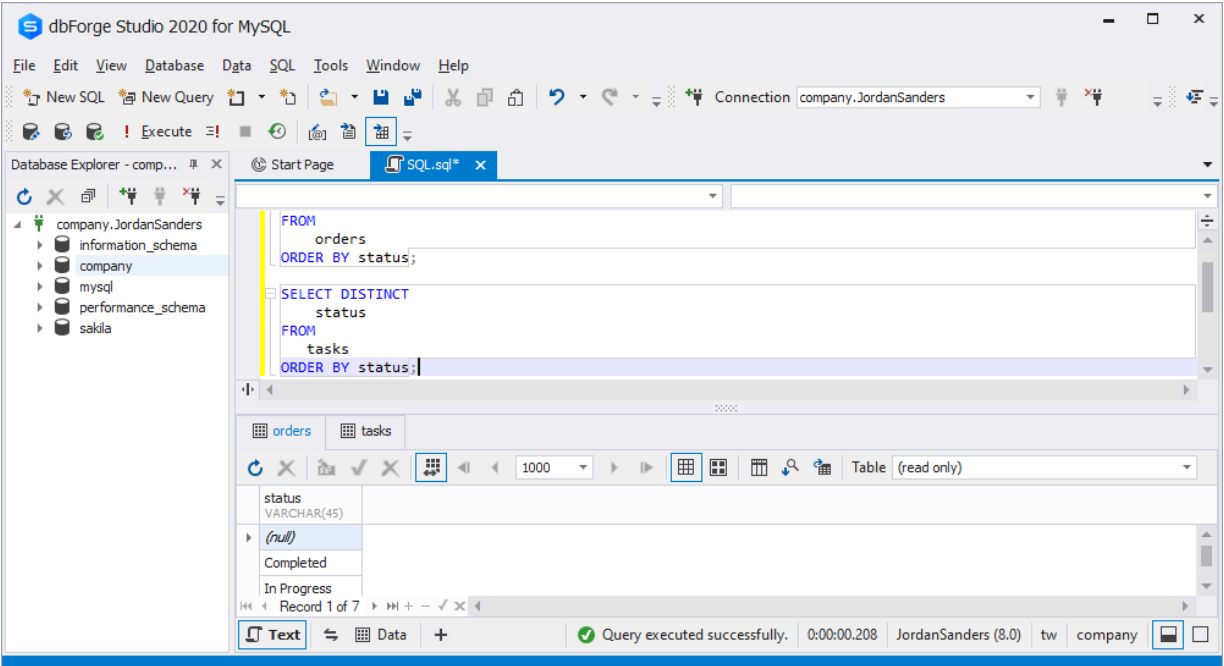Open the left navigation combo above the editor
The width and height of the screenshot is (1224, 666).
point(479,196)
